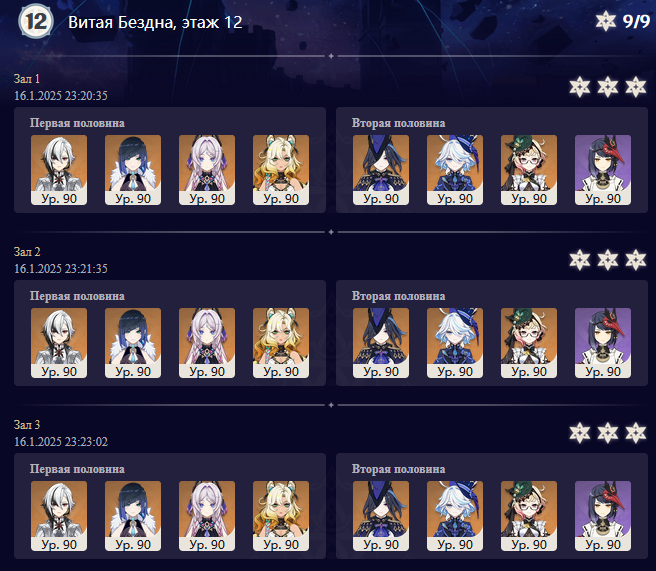Click last star icon of Зал 2
This screenshot has width=656, height=571.
636,260
